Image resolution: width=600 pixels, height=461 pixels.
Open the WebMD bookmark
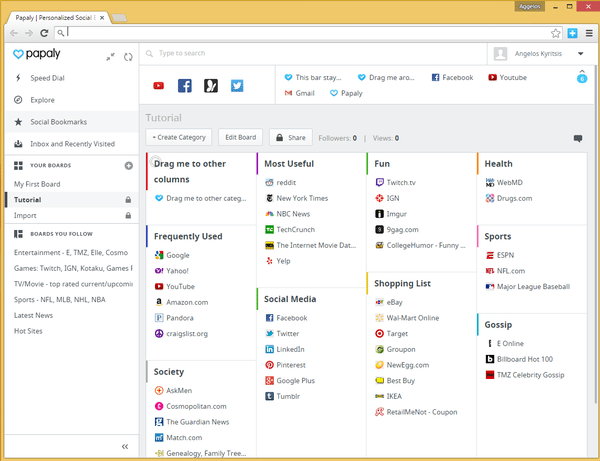point(504,182)
